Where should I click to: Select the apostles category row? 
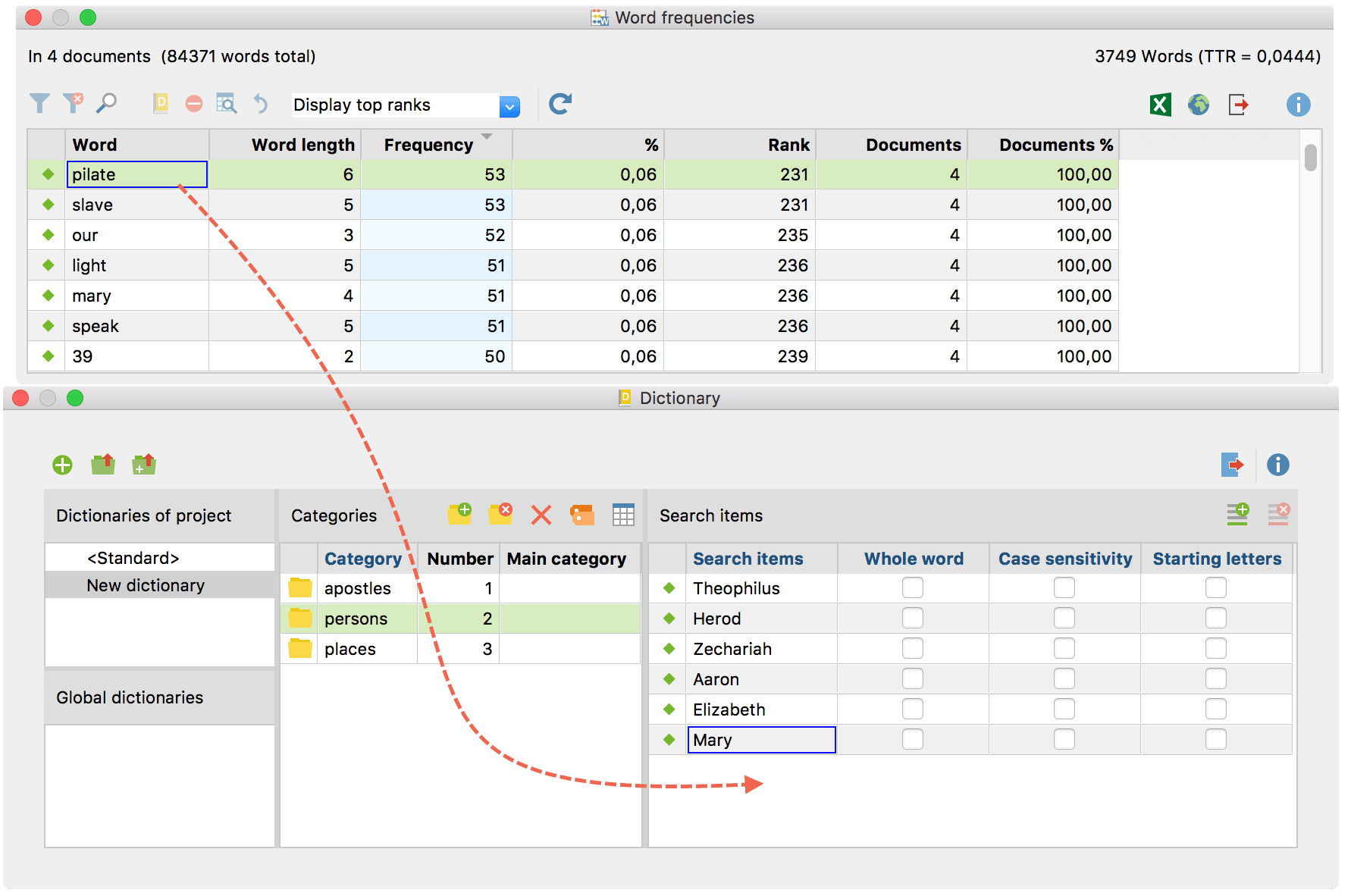(x=358, y=588)
